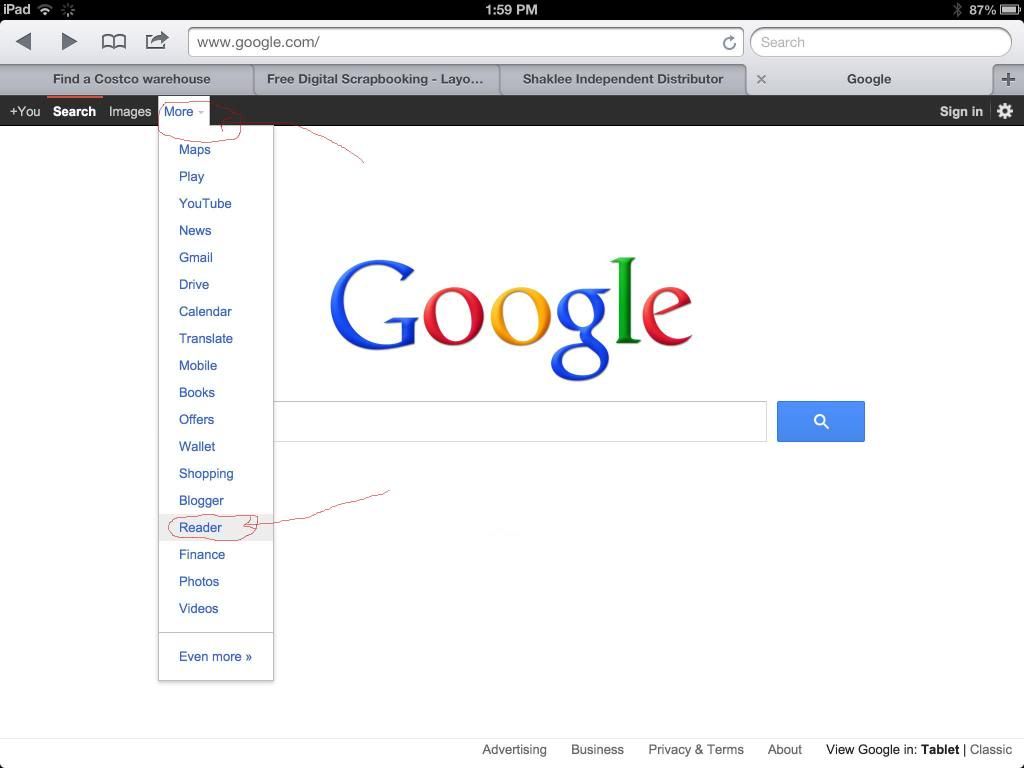Open a new tab with the plus button
Image resolution: width=1024 pixels, height=768 pixels.
[1008, 79]
